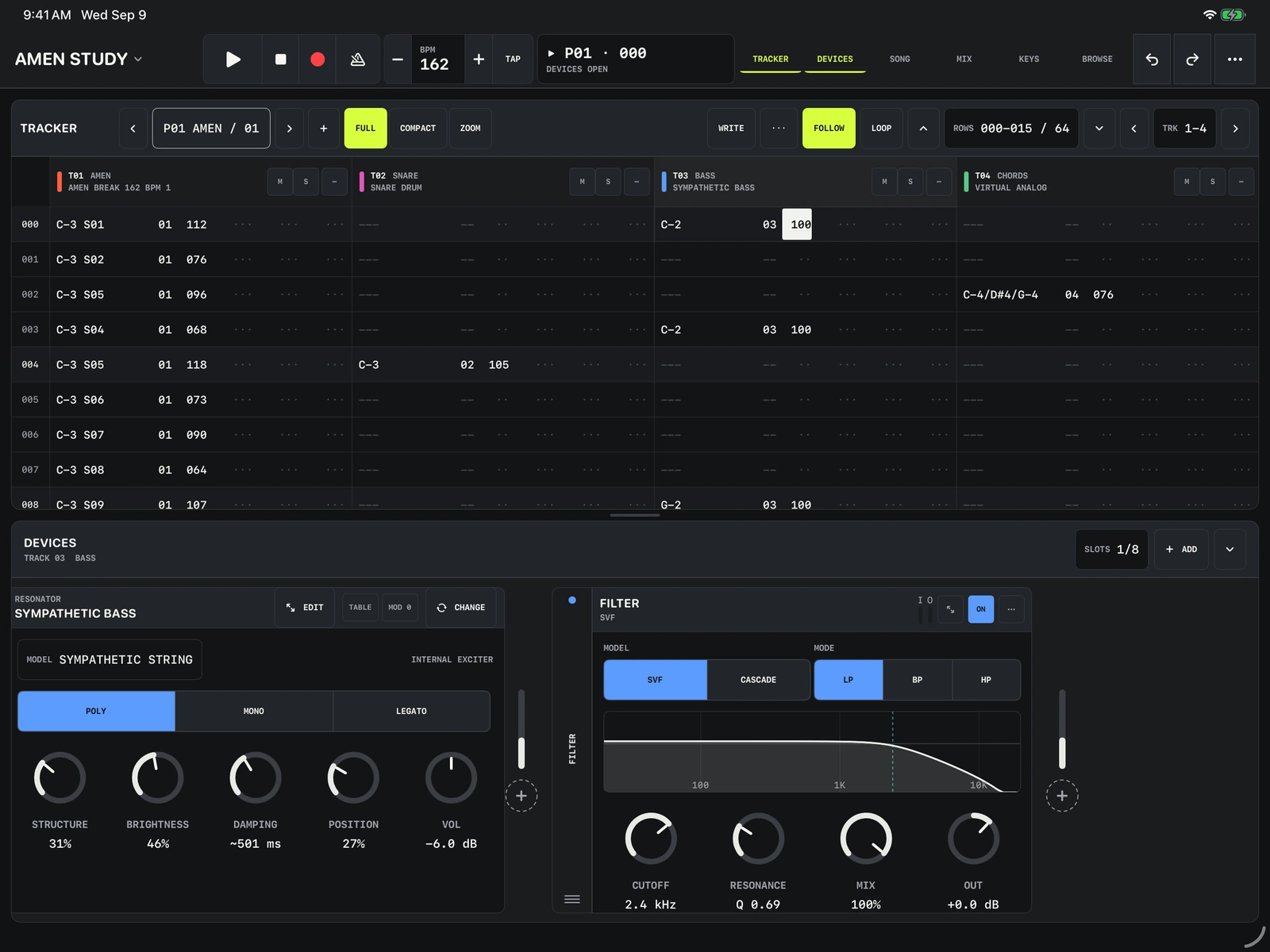The height and width of the screenshot is (952, 1270).
Task: Open the Amen Study project dropdown
Action: click(79, 59)
